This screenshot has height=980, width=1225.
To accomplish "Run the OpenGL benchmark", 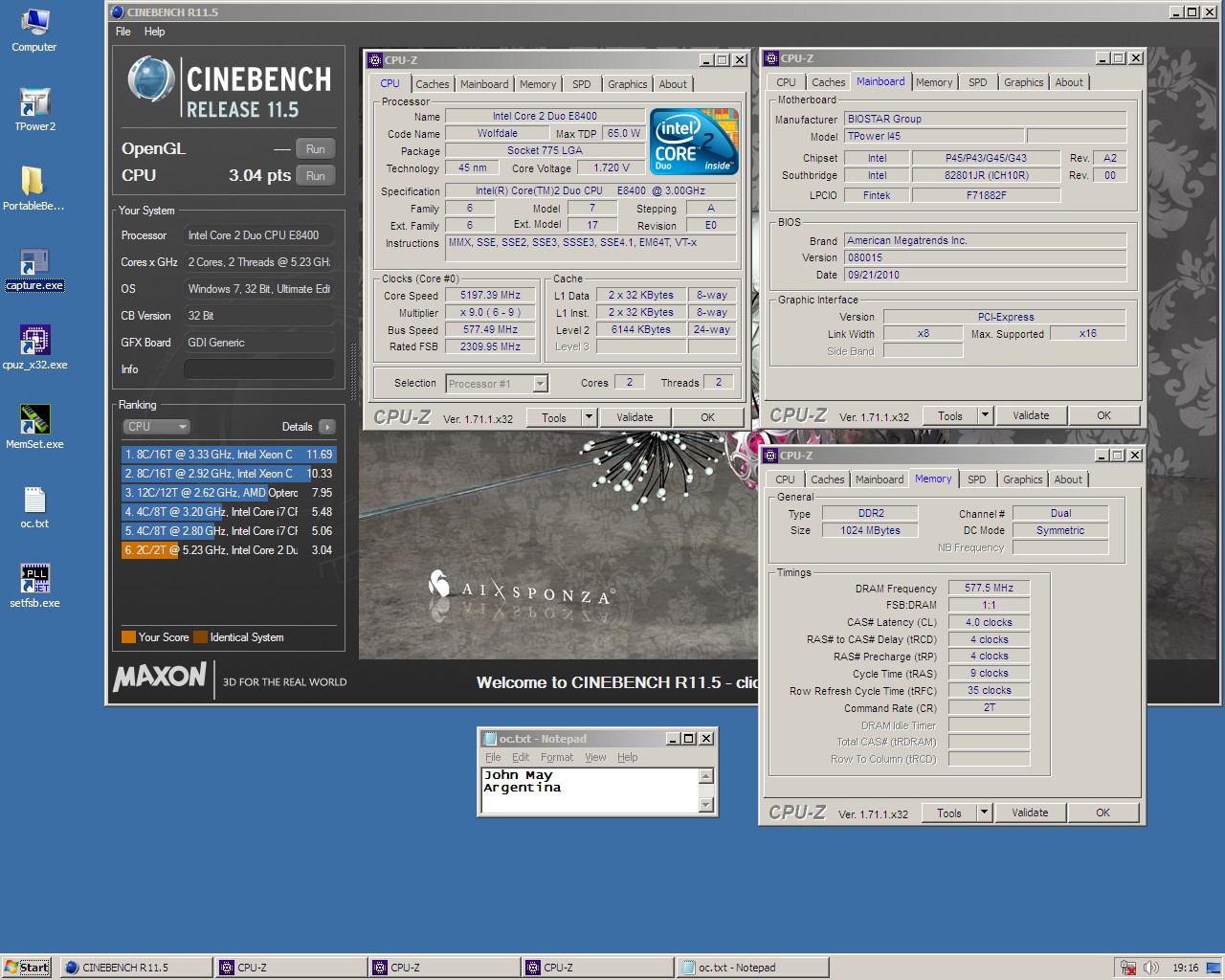I will 316,148.
